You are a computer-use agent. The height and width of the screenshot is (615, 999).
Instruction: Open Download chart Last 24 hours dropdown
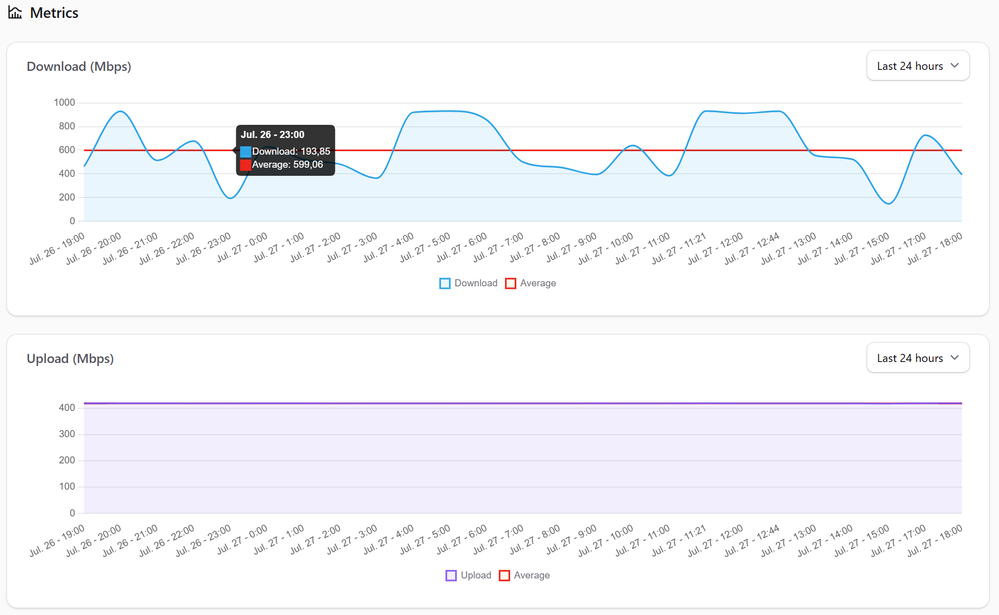click(917, 66)
